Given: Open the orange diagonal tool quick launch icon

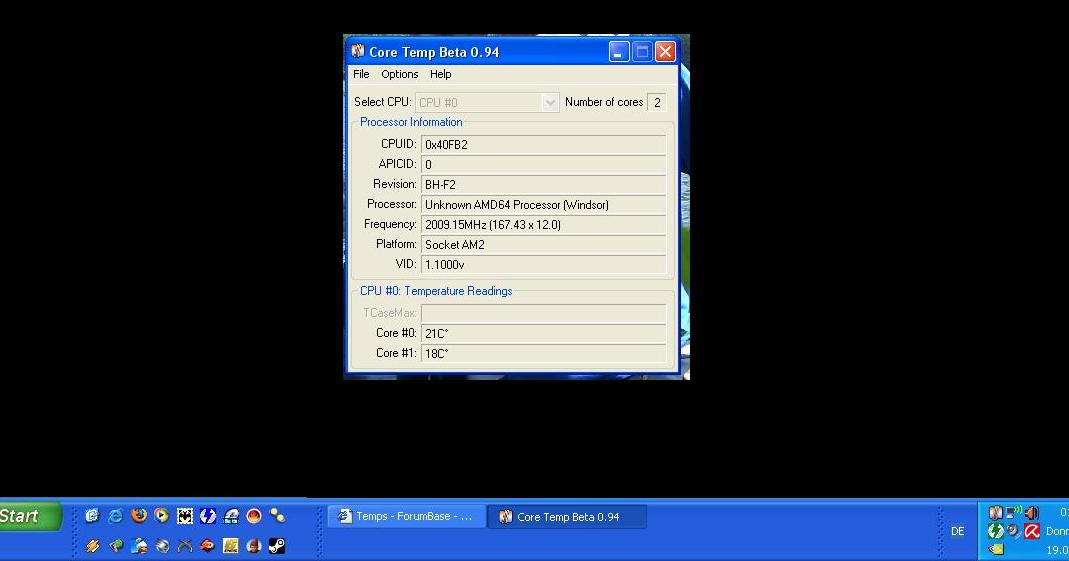Looking at the screenshot, I should (x=93, y=545).
